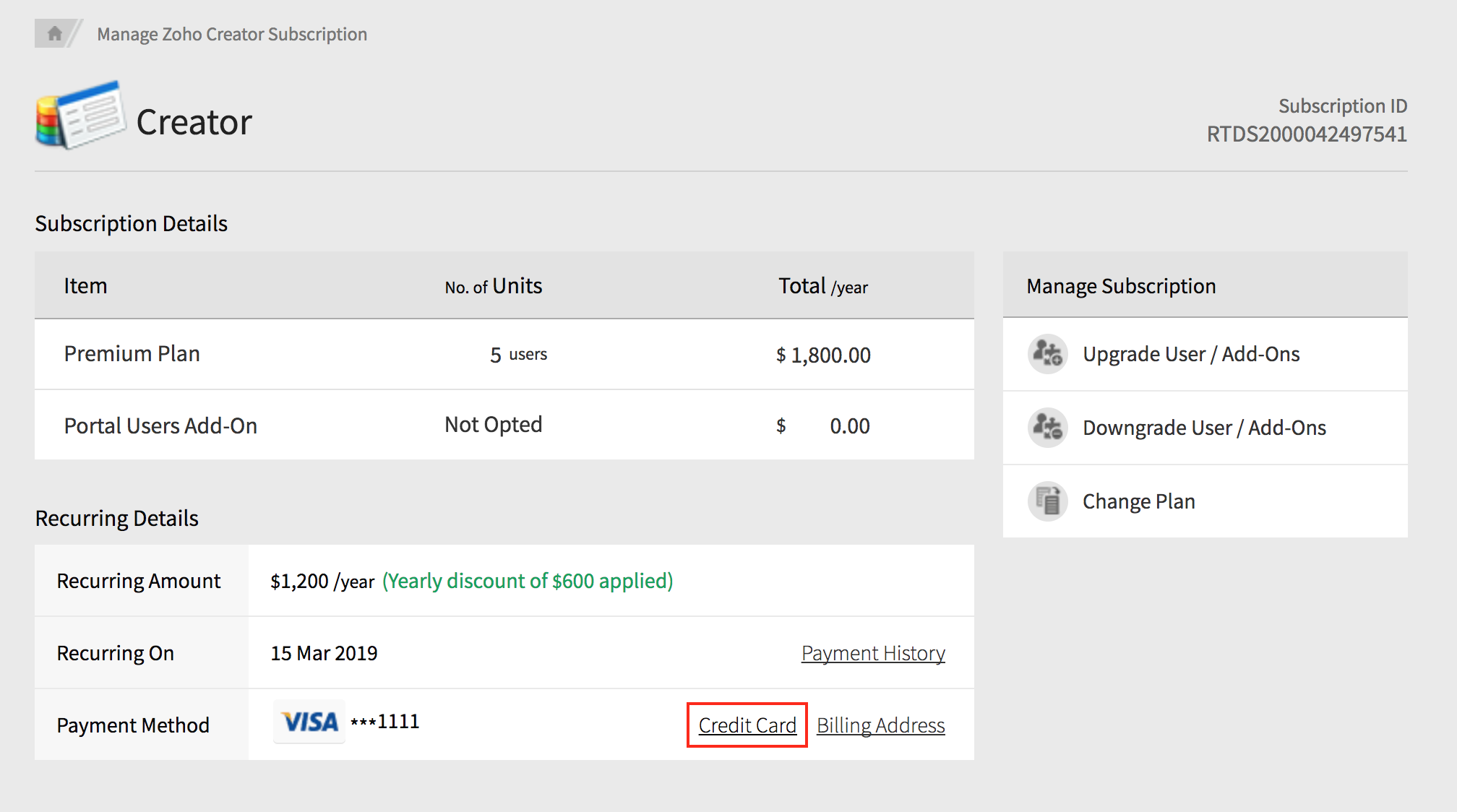Click Manage Zoho Creator Subscription breadcrumb

232,34
